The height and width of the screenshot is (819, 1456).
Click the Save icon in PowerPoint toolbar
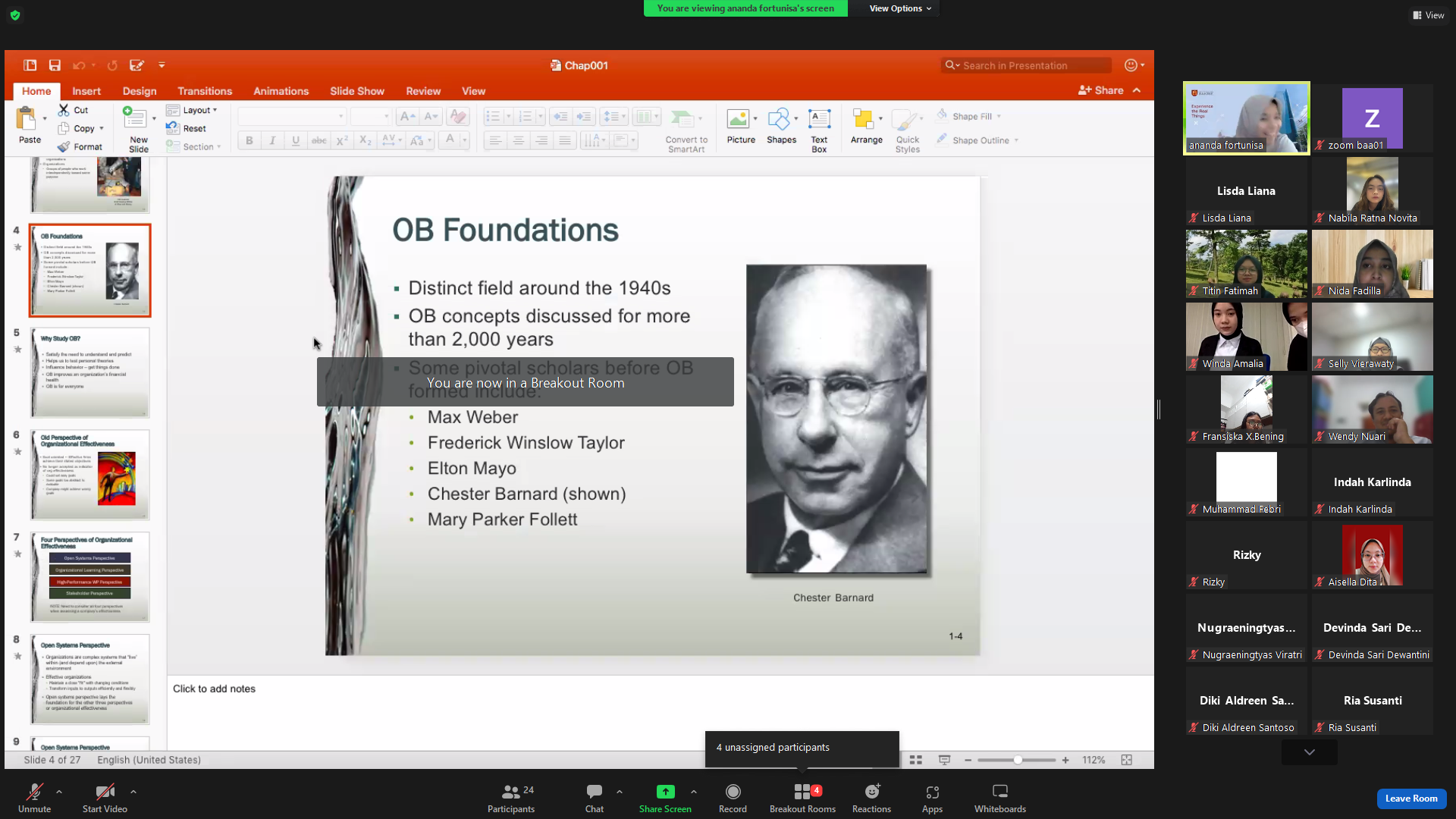tap(55, 65)
